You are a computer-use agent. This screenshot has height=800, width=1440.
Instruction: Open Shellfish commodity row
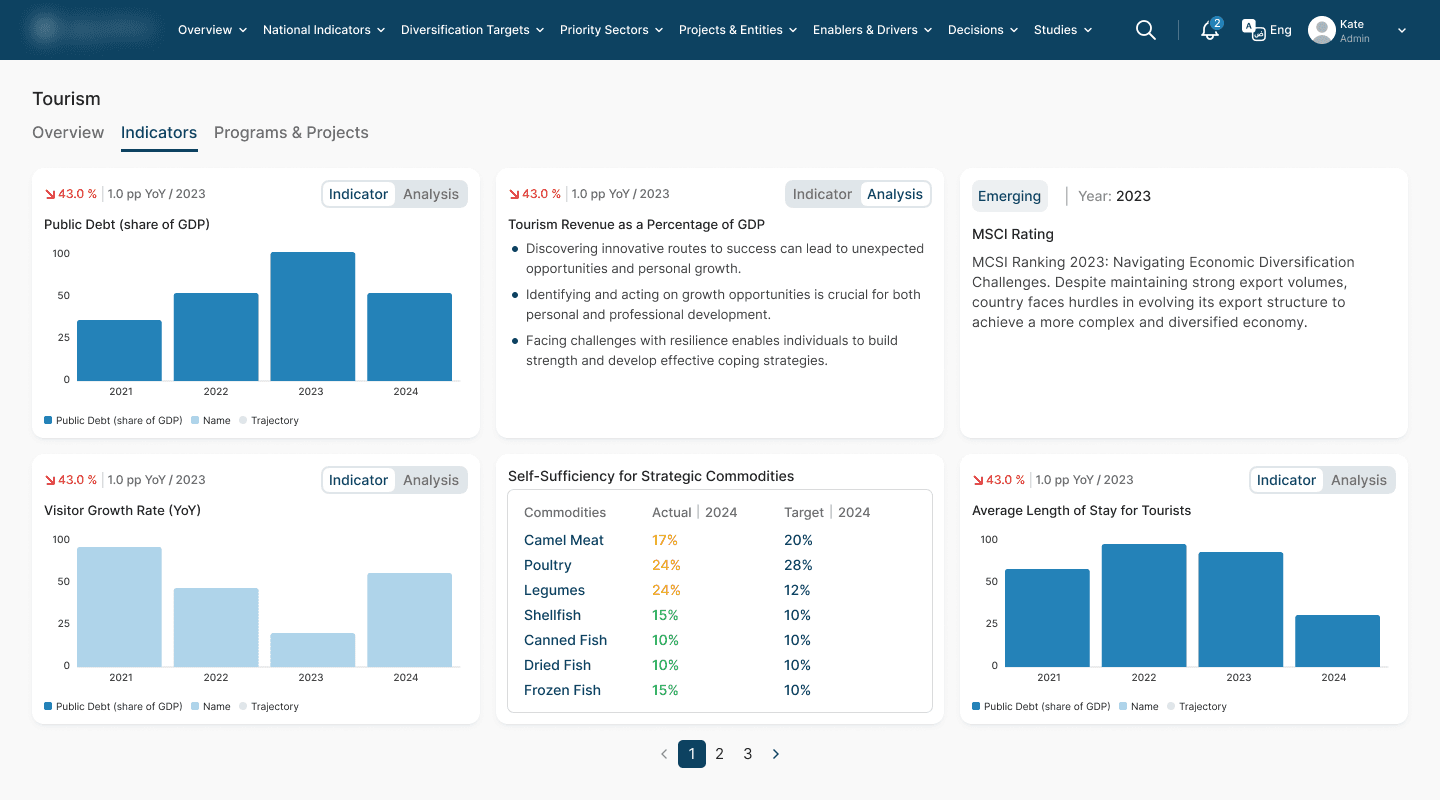(x=720, y=615)
